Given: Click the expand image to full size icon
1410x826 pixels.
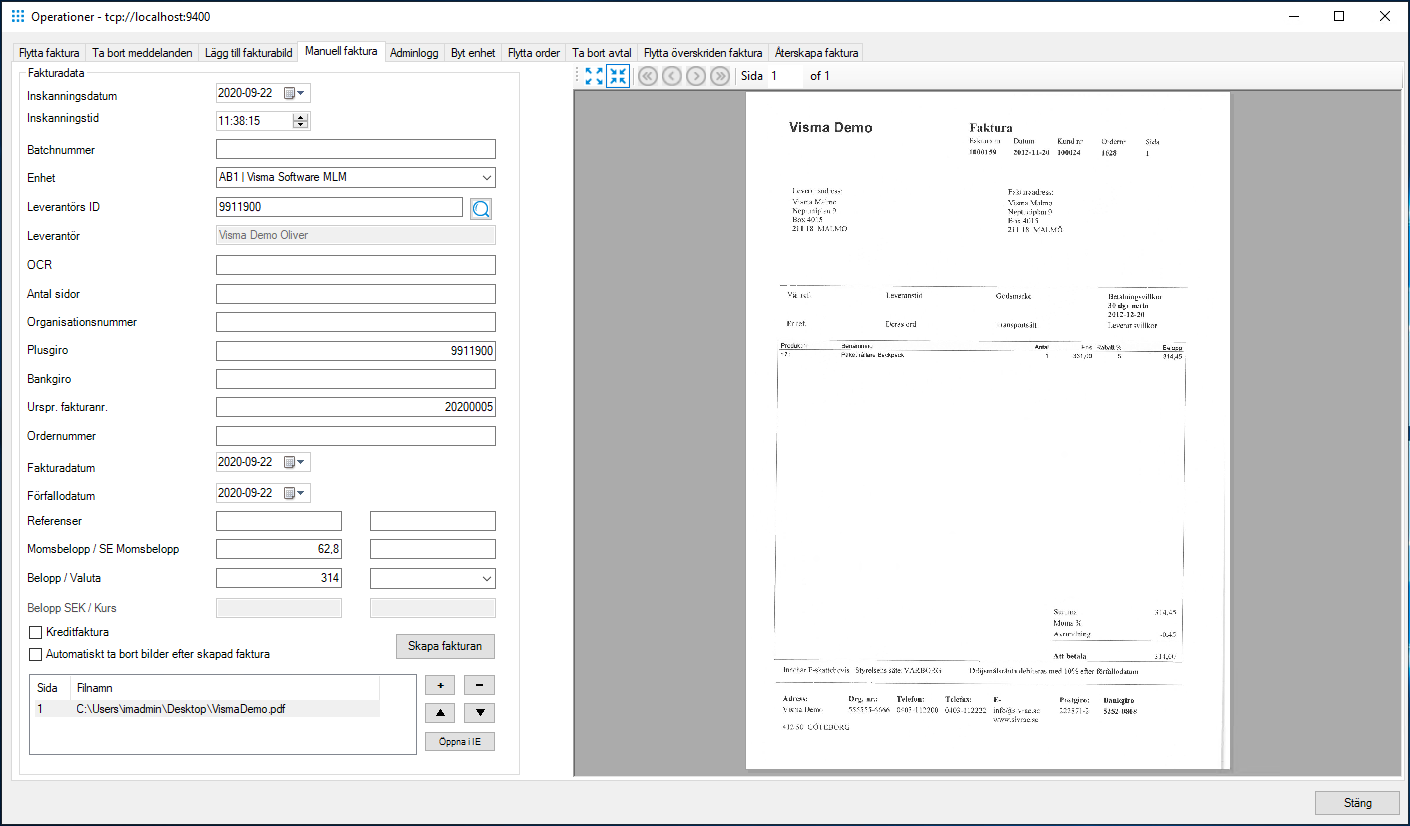Looking at the screenshot, I should (593, 75).
